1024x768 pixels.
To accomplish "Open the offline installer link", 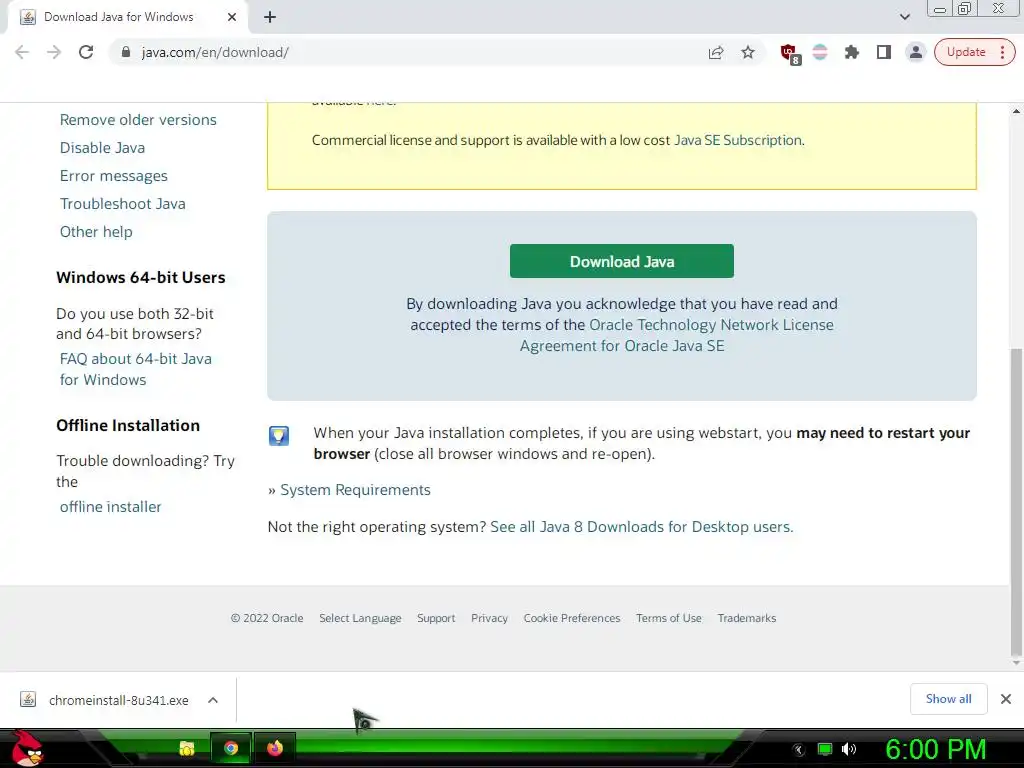I will pos(110,507).
